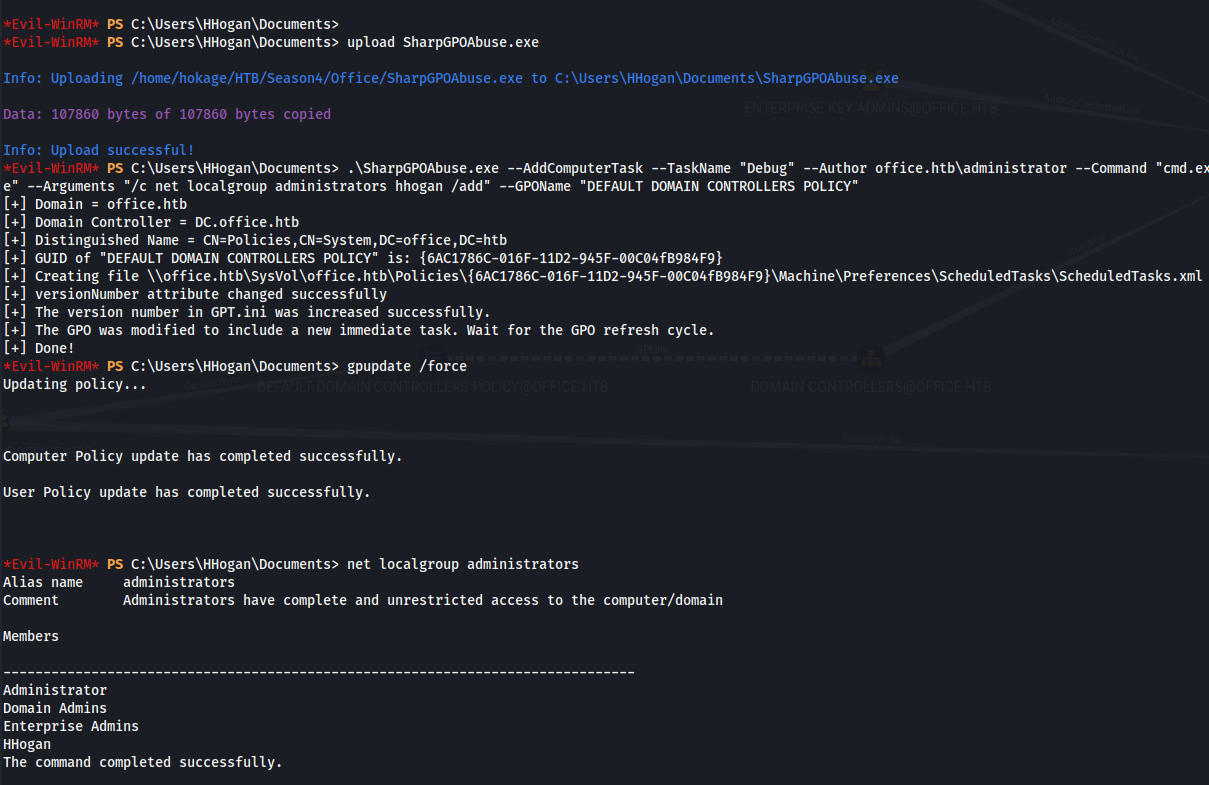Click 'Computer Policy update has completed successfully.'
The width and height of the screenshot is (1209, 785).
tap(203, 456)
